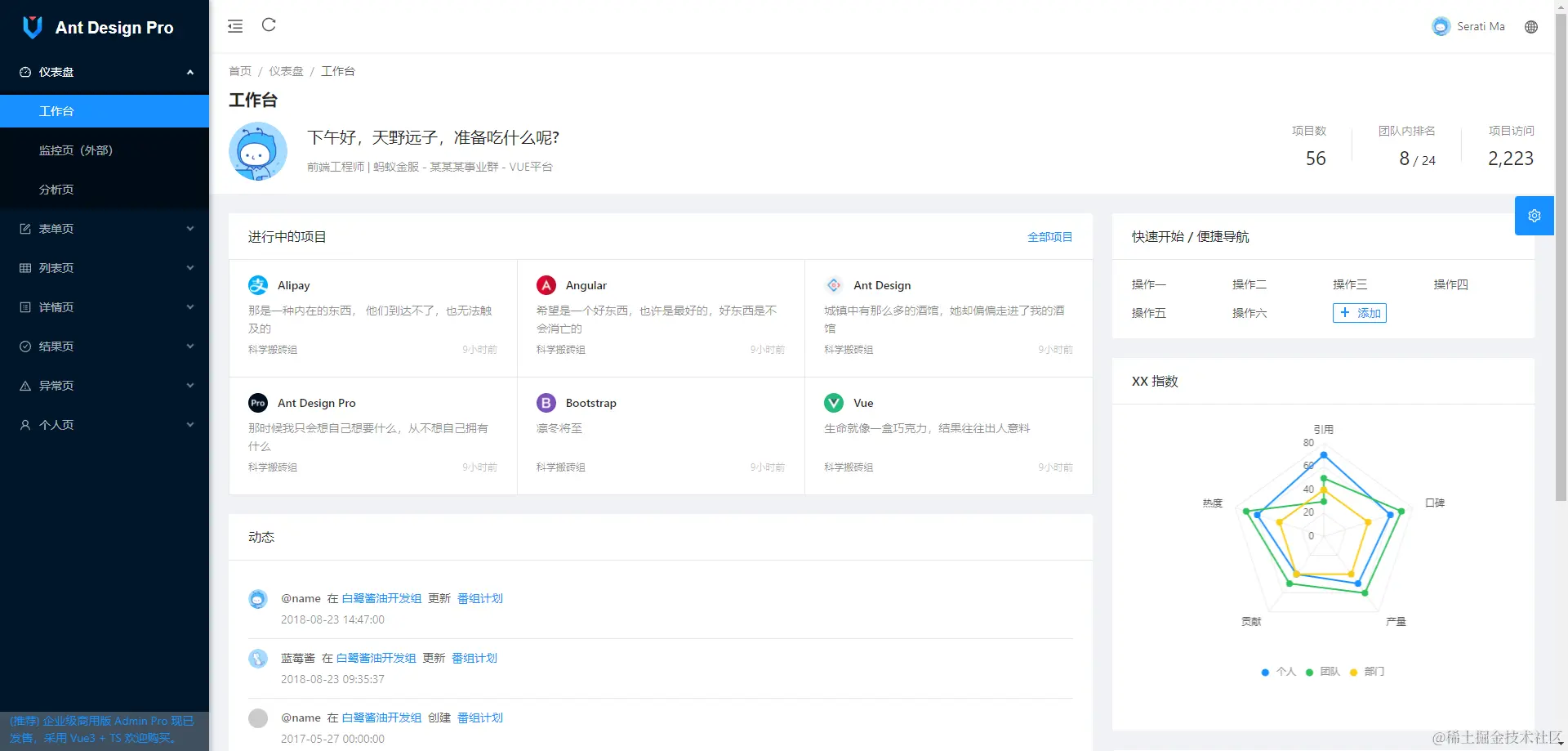1568x751 pixels.
Task: Click the large greeting avatar image
Action: pos(258,151)
